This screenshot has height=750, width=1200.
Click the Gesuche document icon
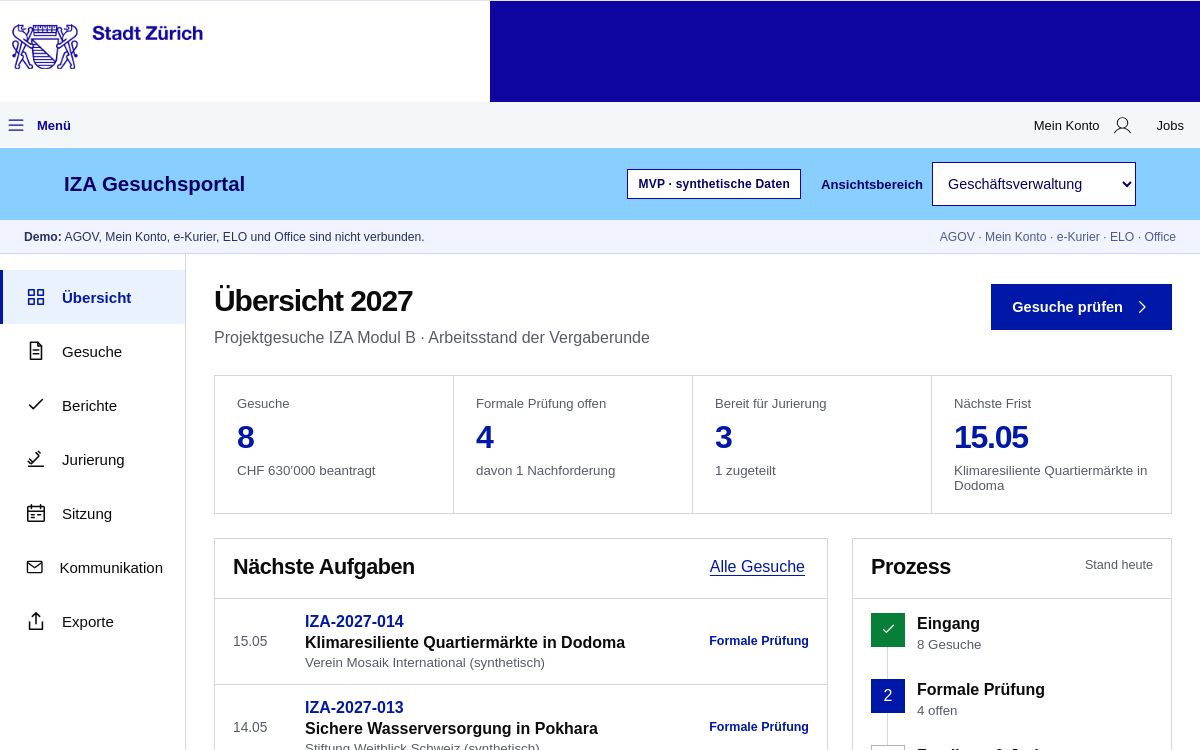coord(36,351)
